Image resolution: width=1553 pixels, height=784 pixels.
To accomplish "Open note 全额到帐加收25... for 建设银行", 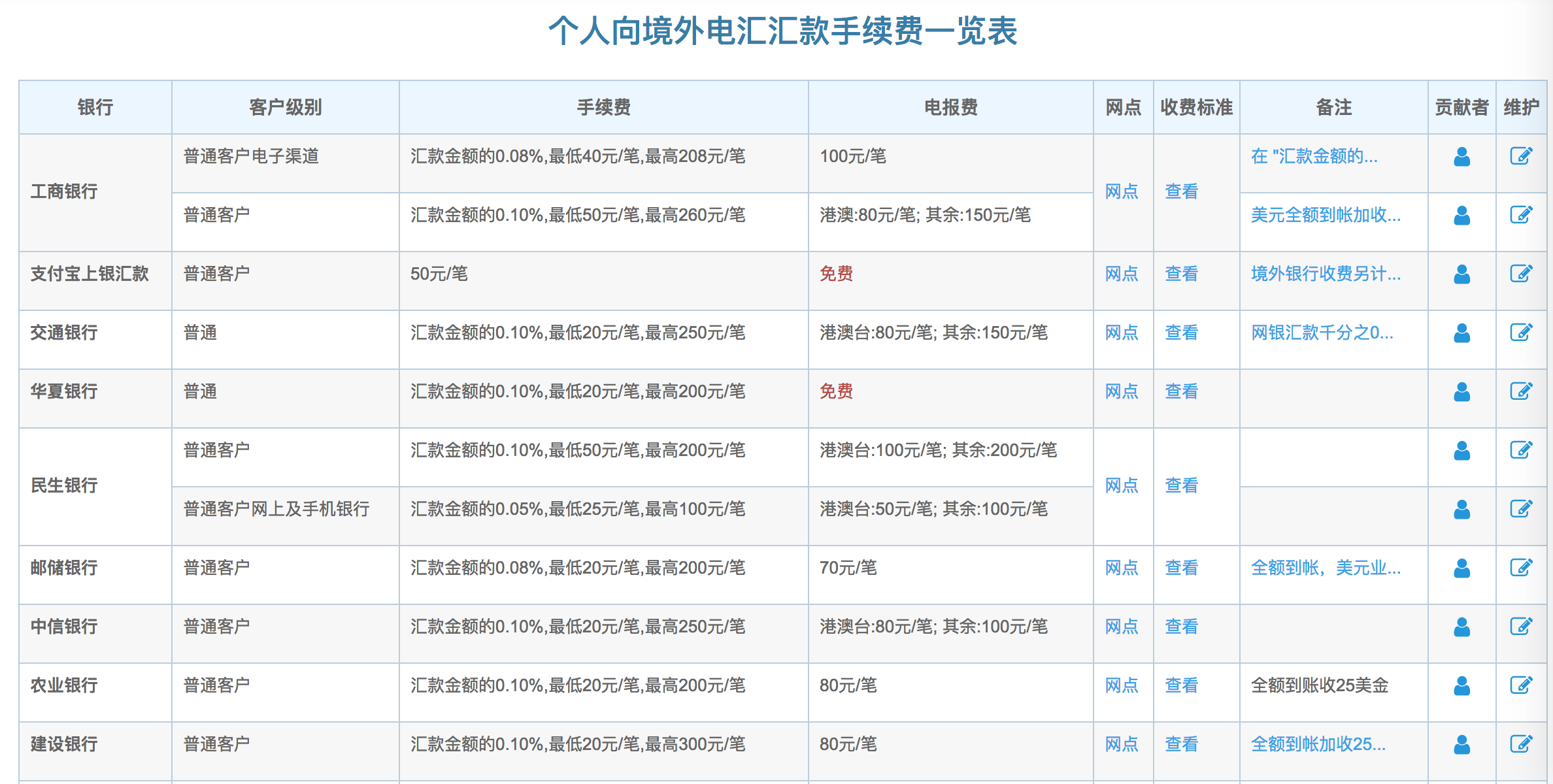I will pos(1318,744).
